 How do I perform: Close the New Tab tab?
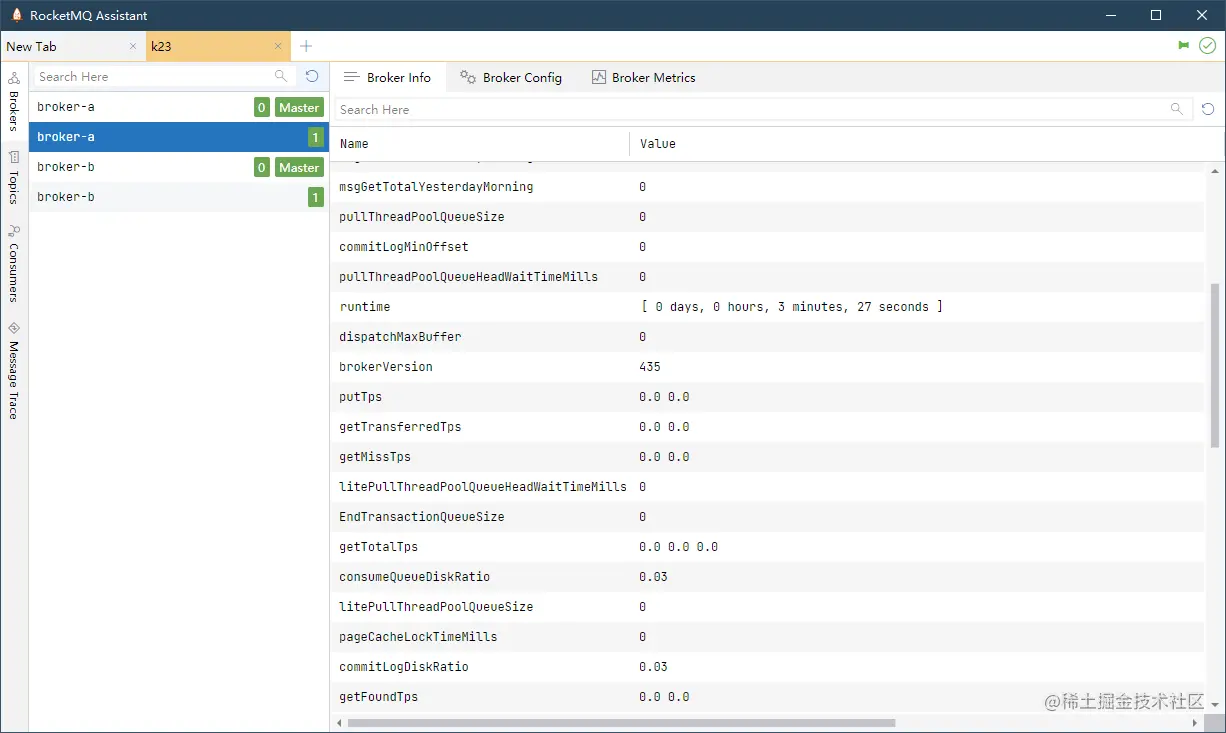click(133, 46)
